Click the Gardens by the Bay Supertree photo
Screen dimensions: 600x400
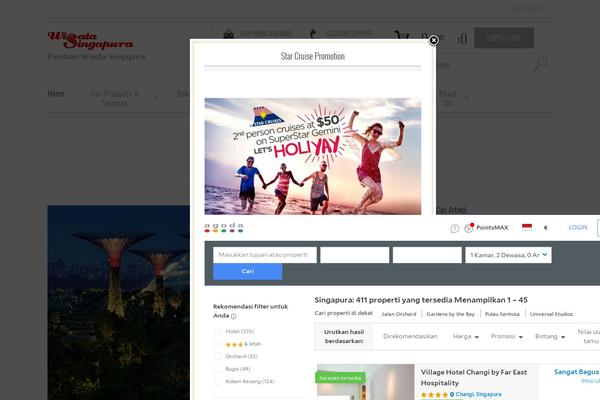pos(119,302)
